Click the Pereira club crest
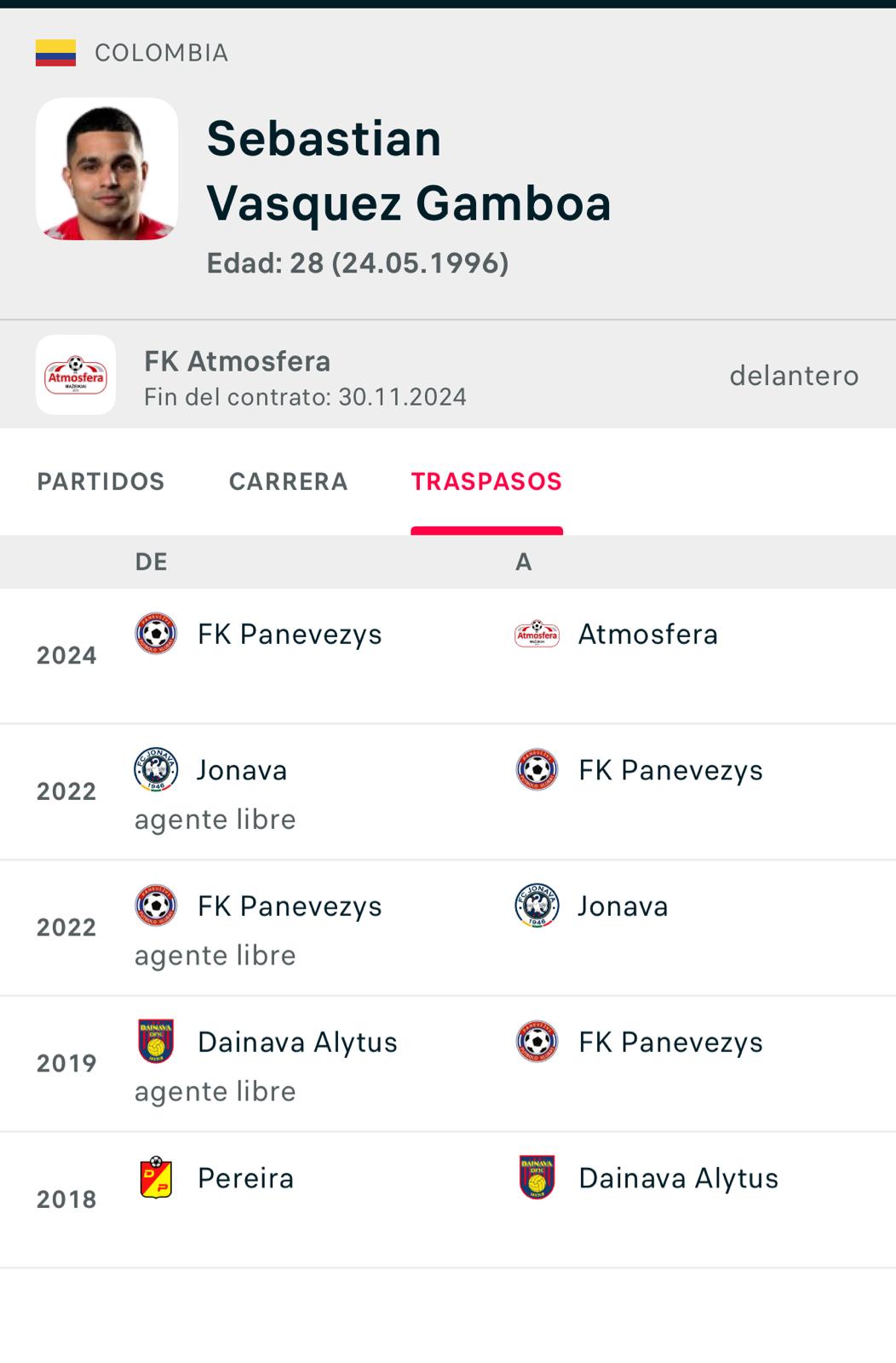 [x=156, y=1178]
